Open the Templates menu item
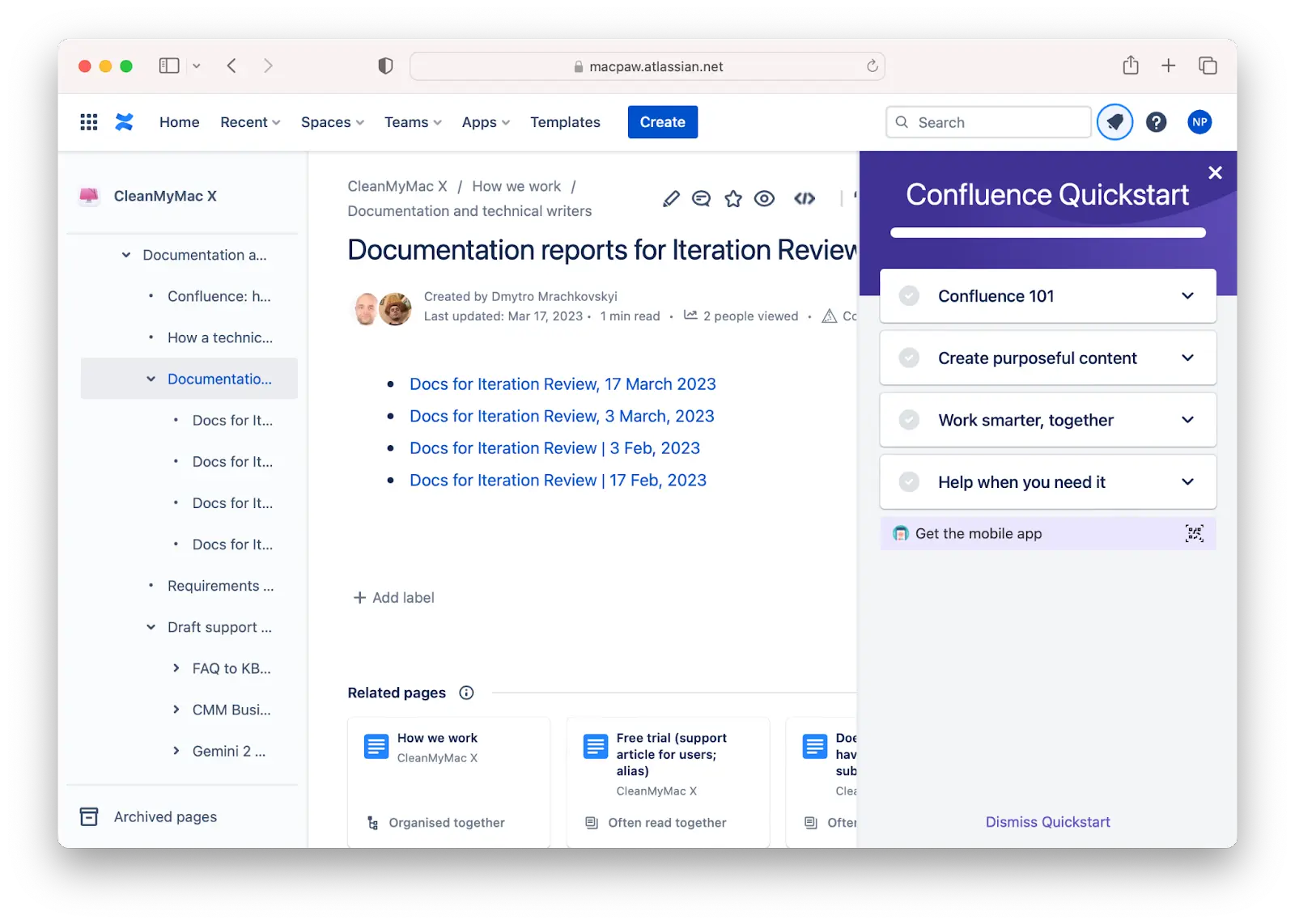The width and height of the screenshot is (1295, 924). tap(565, 122)
